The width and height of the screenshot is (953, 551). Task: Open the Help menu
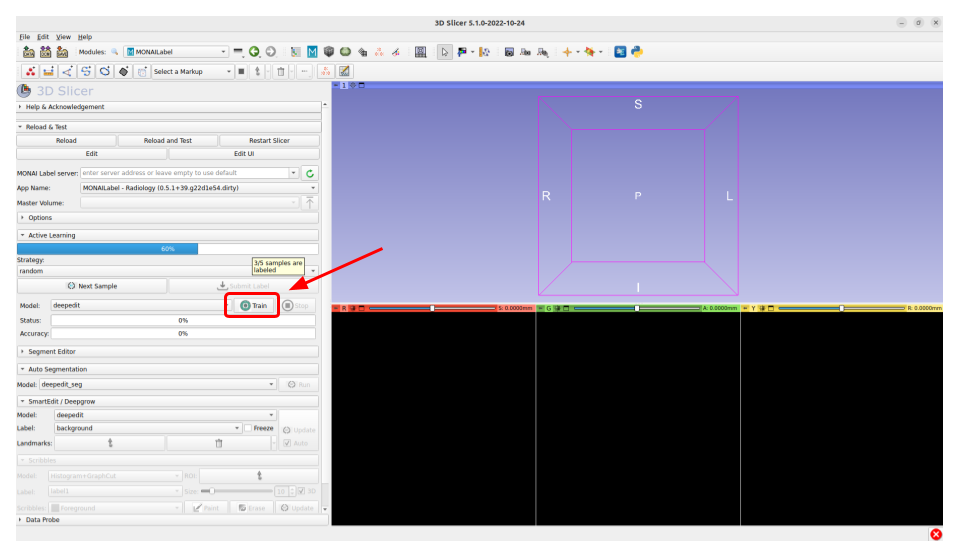click(x=85, y=37)
